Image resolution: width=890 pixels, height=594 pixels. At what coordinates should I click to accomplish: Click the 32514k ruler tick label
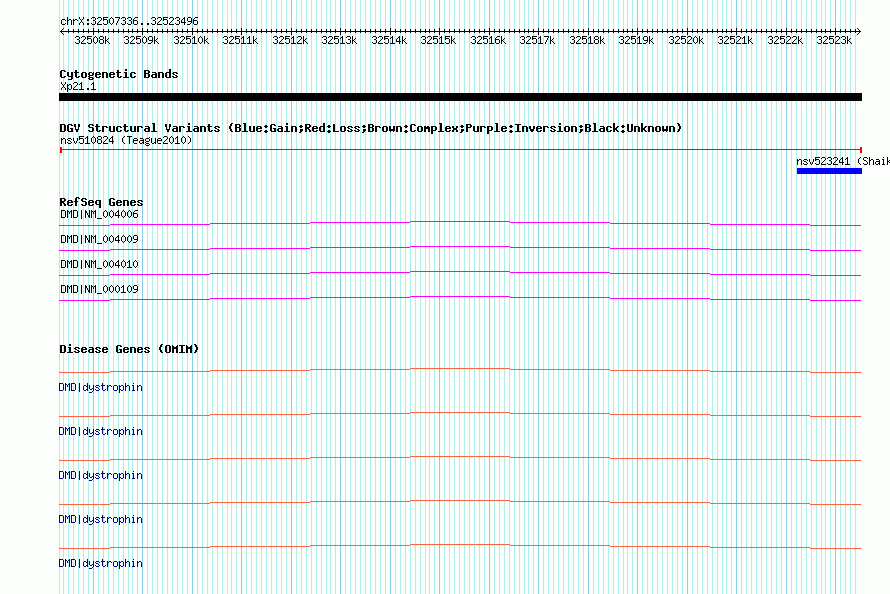(389, 41)
